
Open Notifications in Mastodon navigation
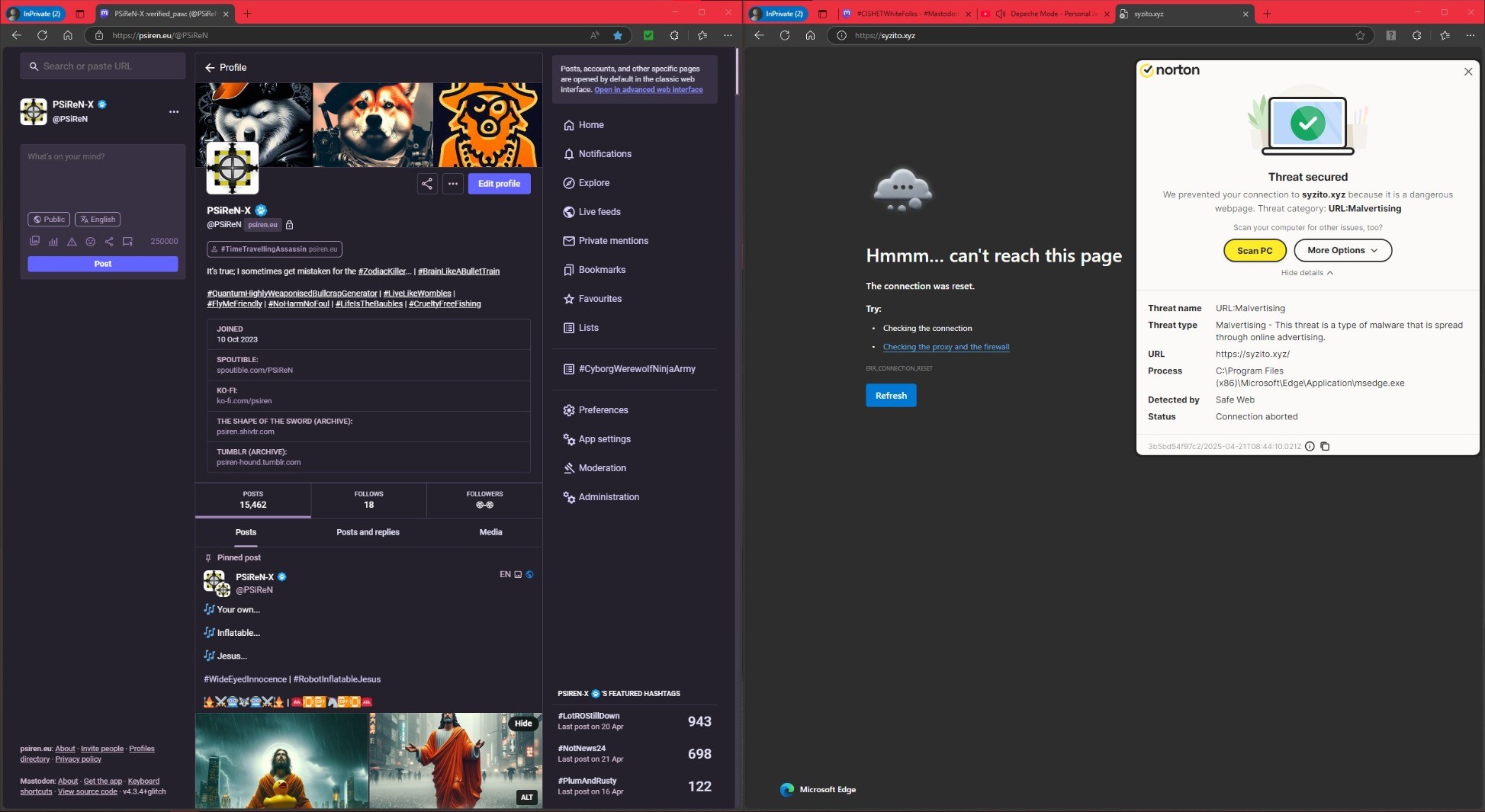click(x=597, y=154)
